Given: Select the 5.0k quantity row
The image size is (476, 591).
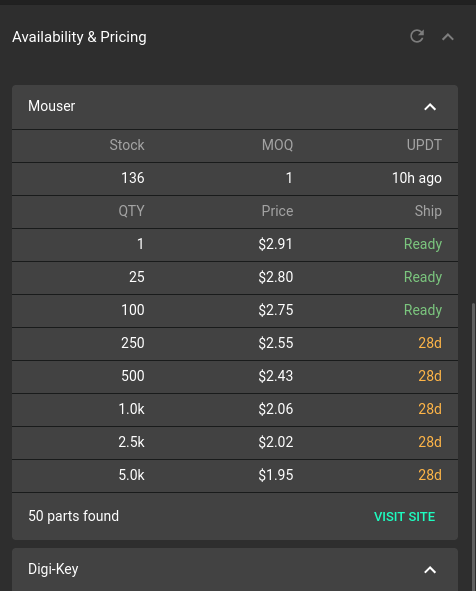Looking at the screenshot, I should coord(235,476).
